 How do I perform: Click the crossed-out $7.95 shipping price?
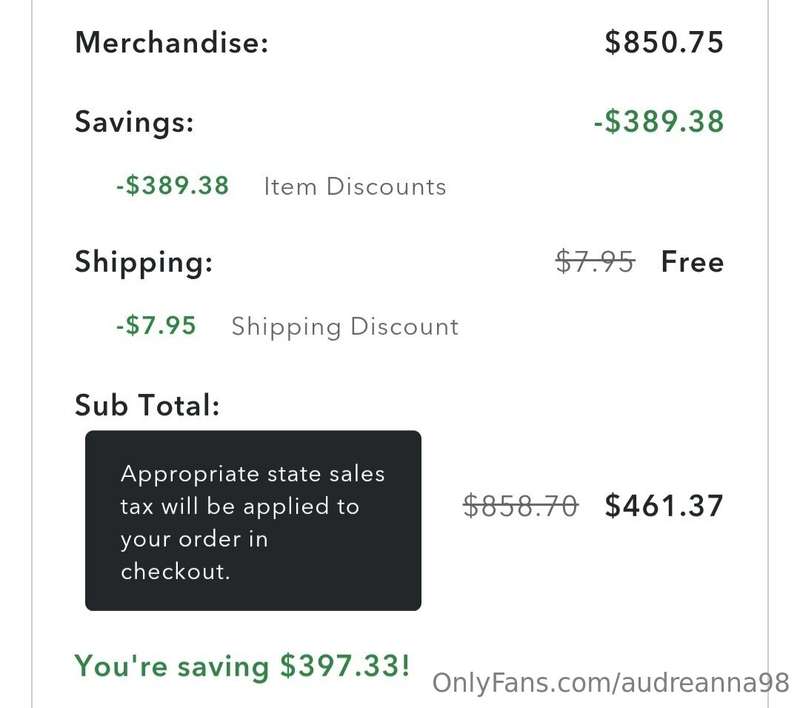595,262
